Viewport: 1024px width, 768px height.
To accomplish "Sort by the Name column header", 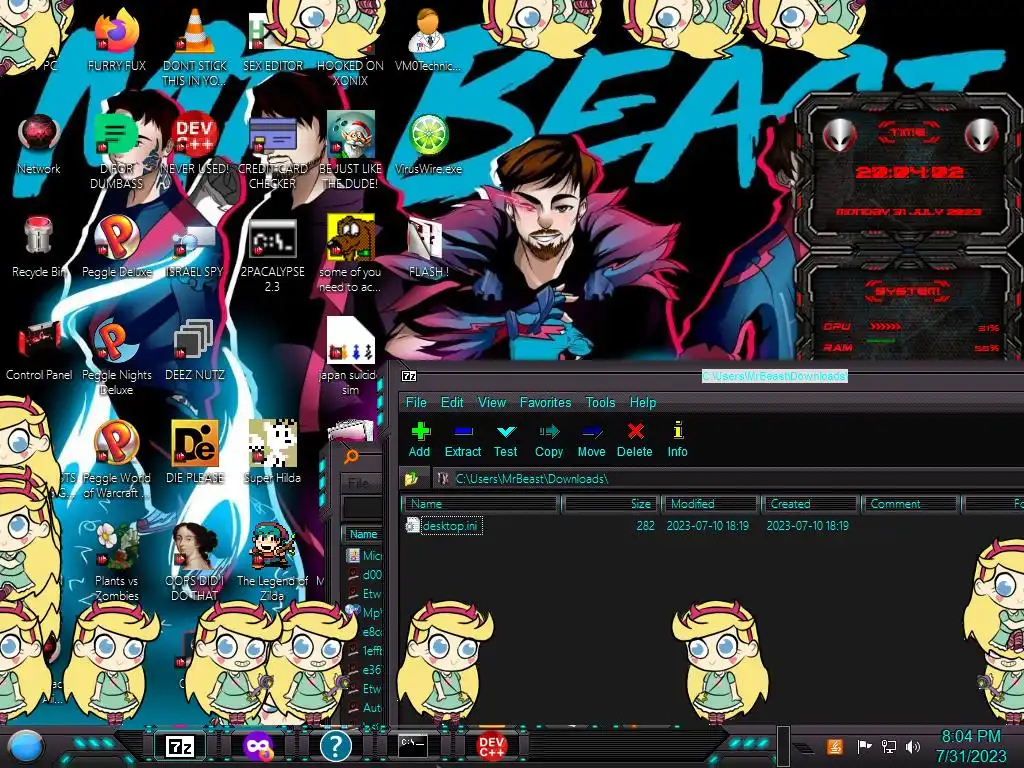I will (x=481, y=504).
